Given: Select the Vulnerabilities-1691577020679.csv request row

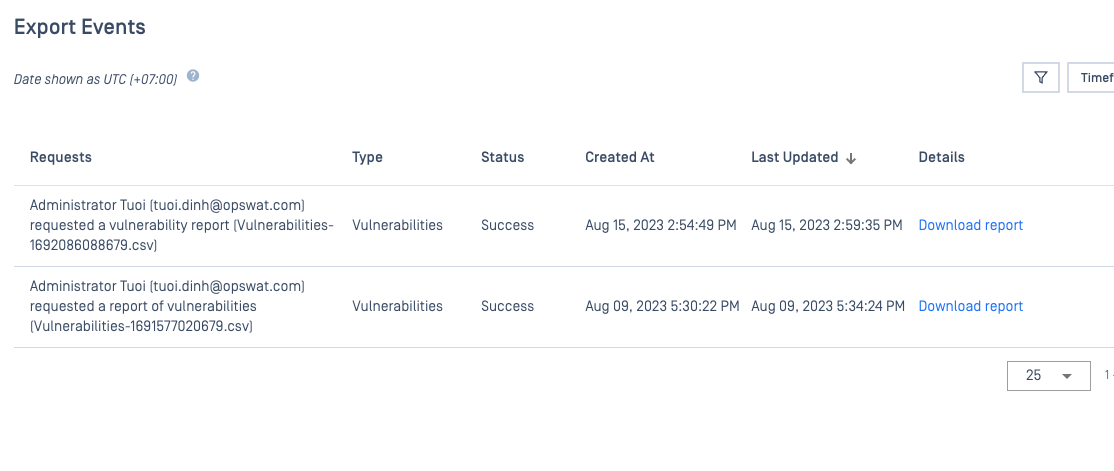Looking at the screenshot, I should 564,307.
